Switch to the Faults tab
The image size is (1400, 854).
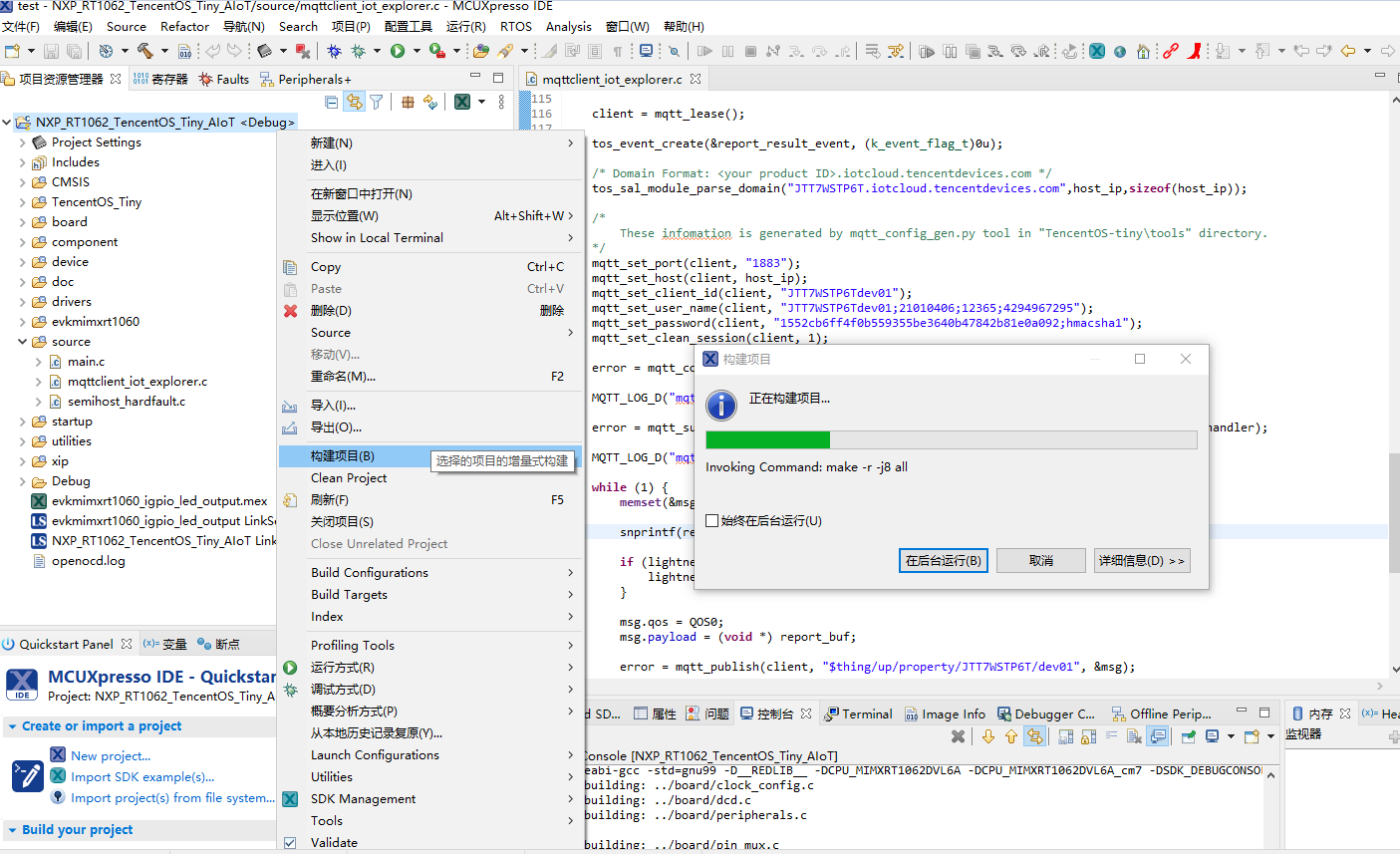(224, 79)
